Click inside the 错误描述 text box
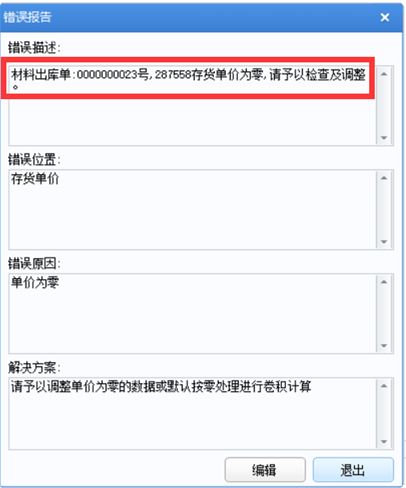The width and height of the screenshot is (406, 488). [193, 106]
